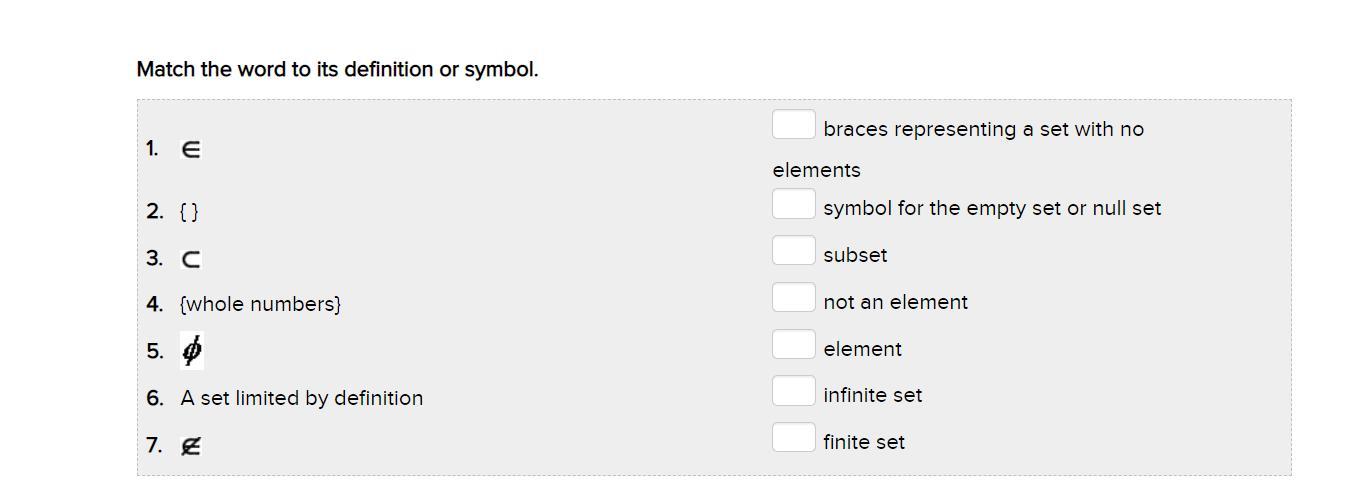Click the answer box next to 'subset'
Screen dimensions: 1358x501
coord(793,251)
